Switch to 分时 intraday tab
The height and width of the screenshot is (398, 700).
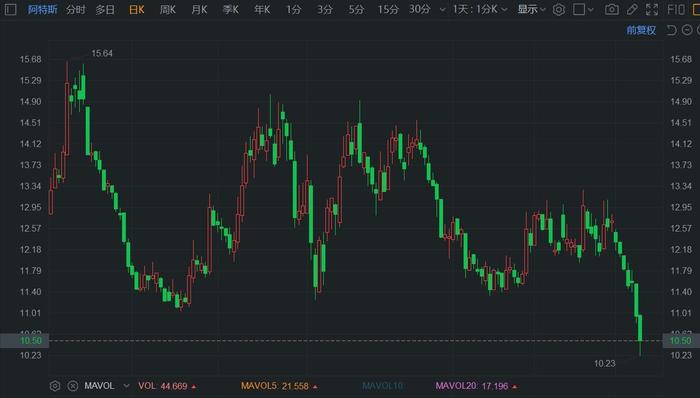[75, 9]
